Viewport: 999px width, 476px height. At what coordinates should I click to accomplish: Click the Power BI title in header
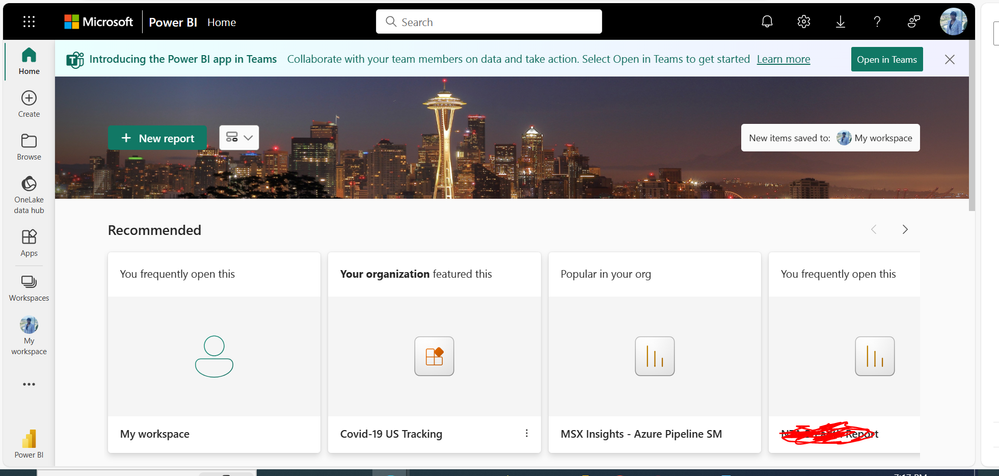point(173,22)
